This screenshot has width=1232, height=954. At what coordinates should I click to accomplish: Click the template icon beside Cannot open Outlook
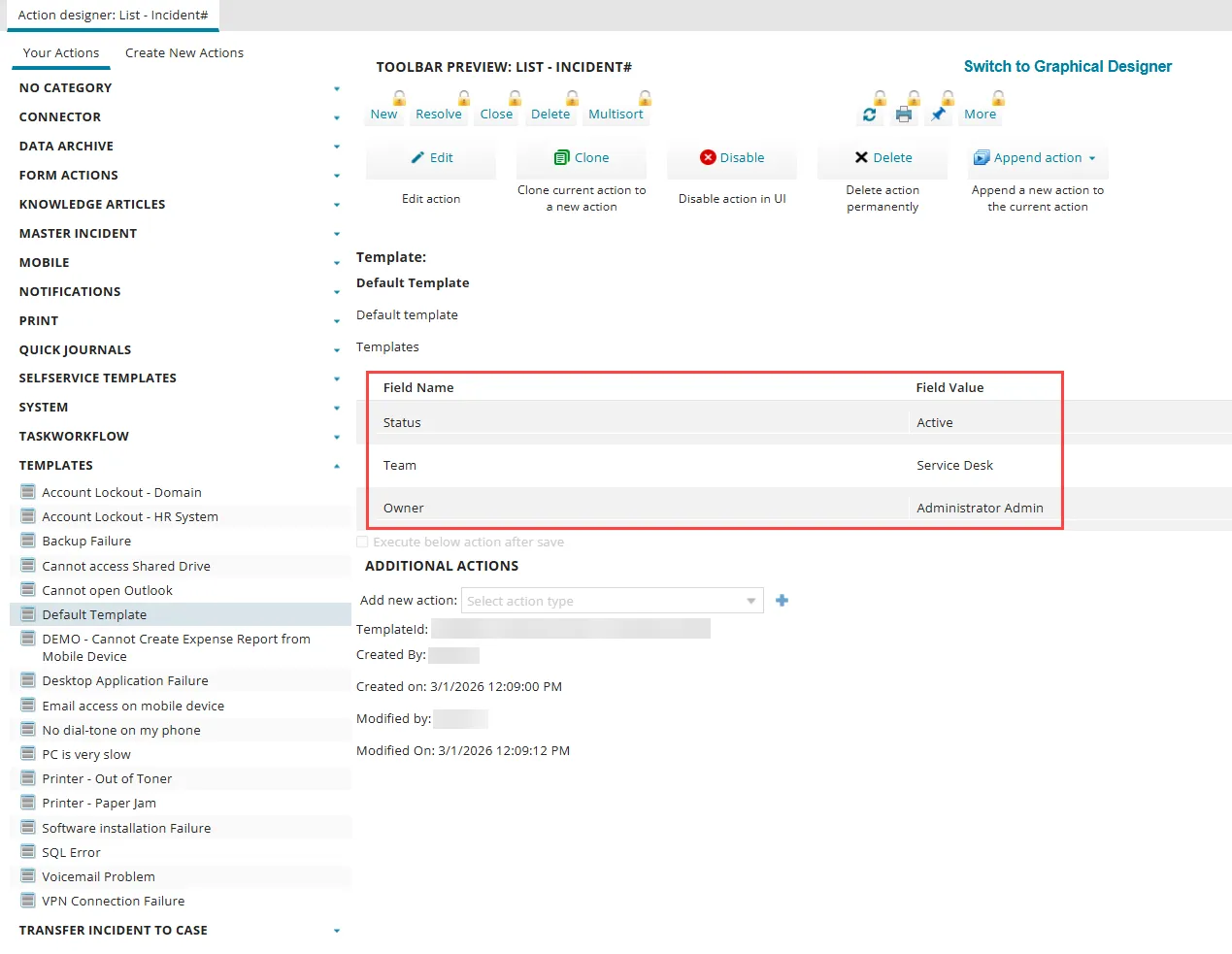tap(28, 590)
